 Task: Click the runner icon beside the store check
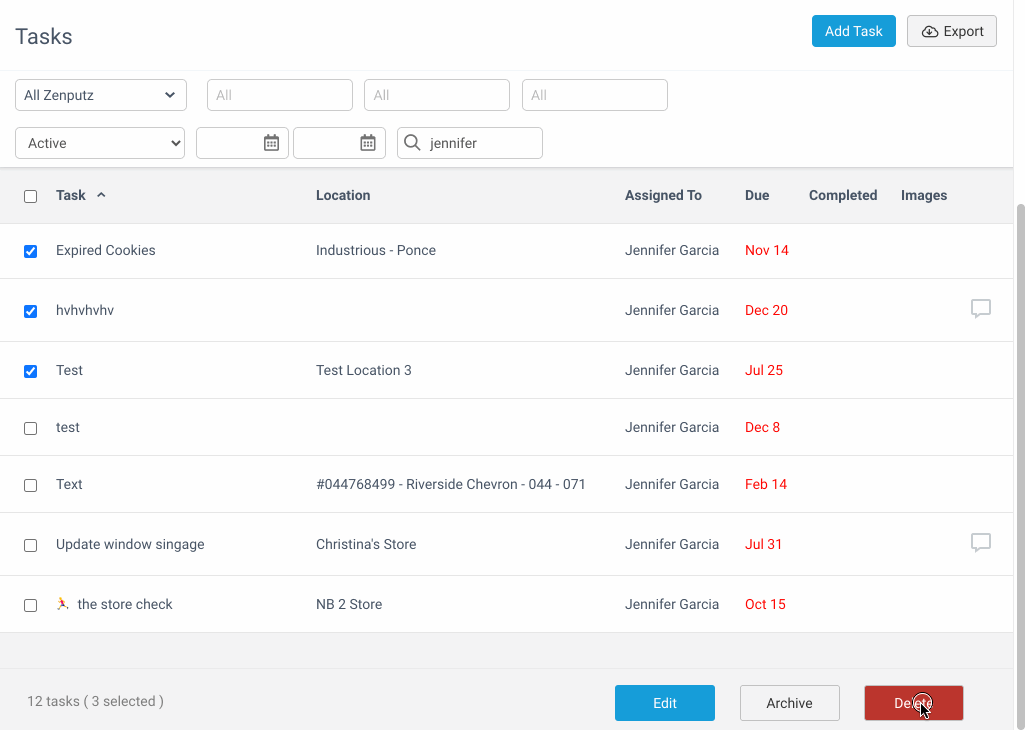[x=63, y=604]
